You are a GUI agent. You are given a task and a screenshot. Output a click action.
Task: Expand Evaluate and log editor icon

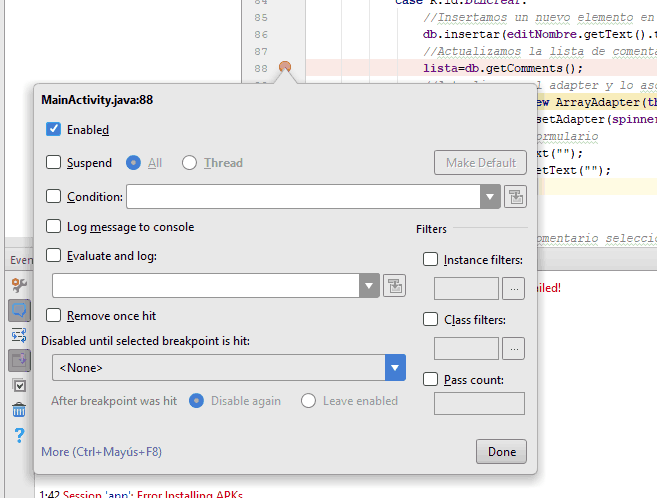pyautogui.click(x=394, y=286)
